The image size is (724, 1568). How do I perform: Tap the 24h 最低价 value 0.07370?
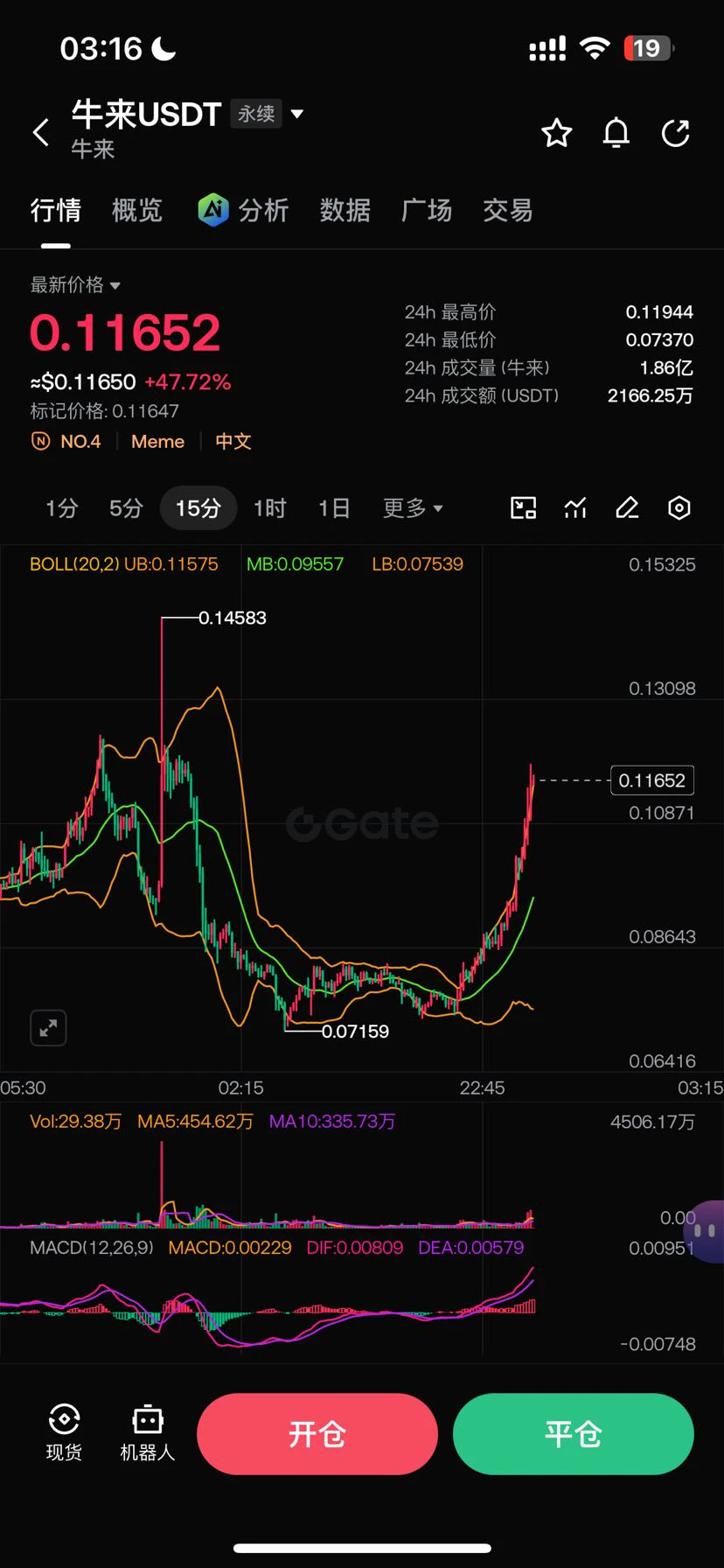pos(659,339)
